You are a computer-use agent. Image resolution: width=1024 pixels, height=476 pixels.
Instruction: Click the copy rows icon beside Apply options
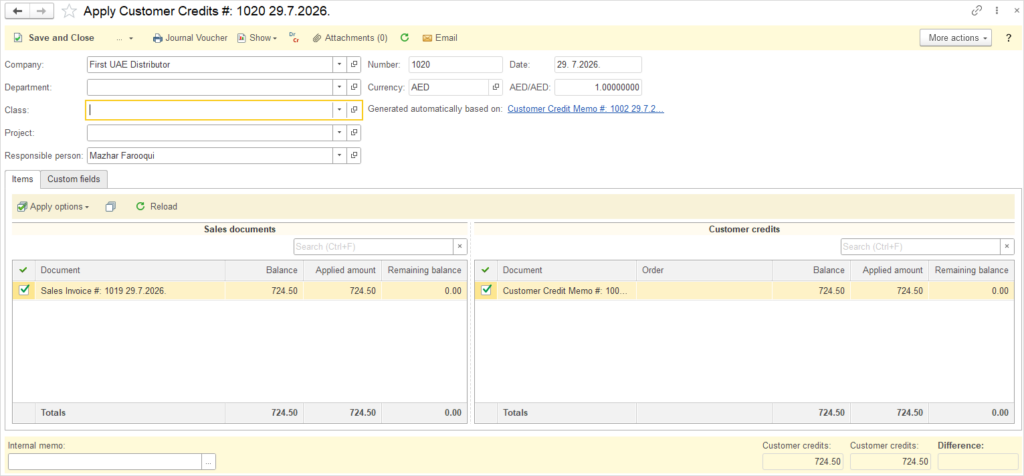click(x=110, y=206)
